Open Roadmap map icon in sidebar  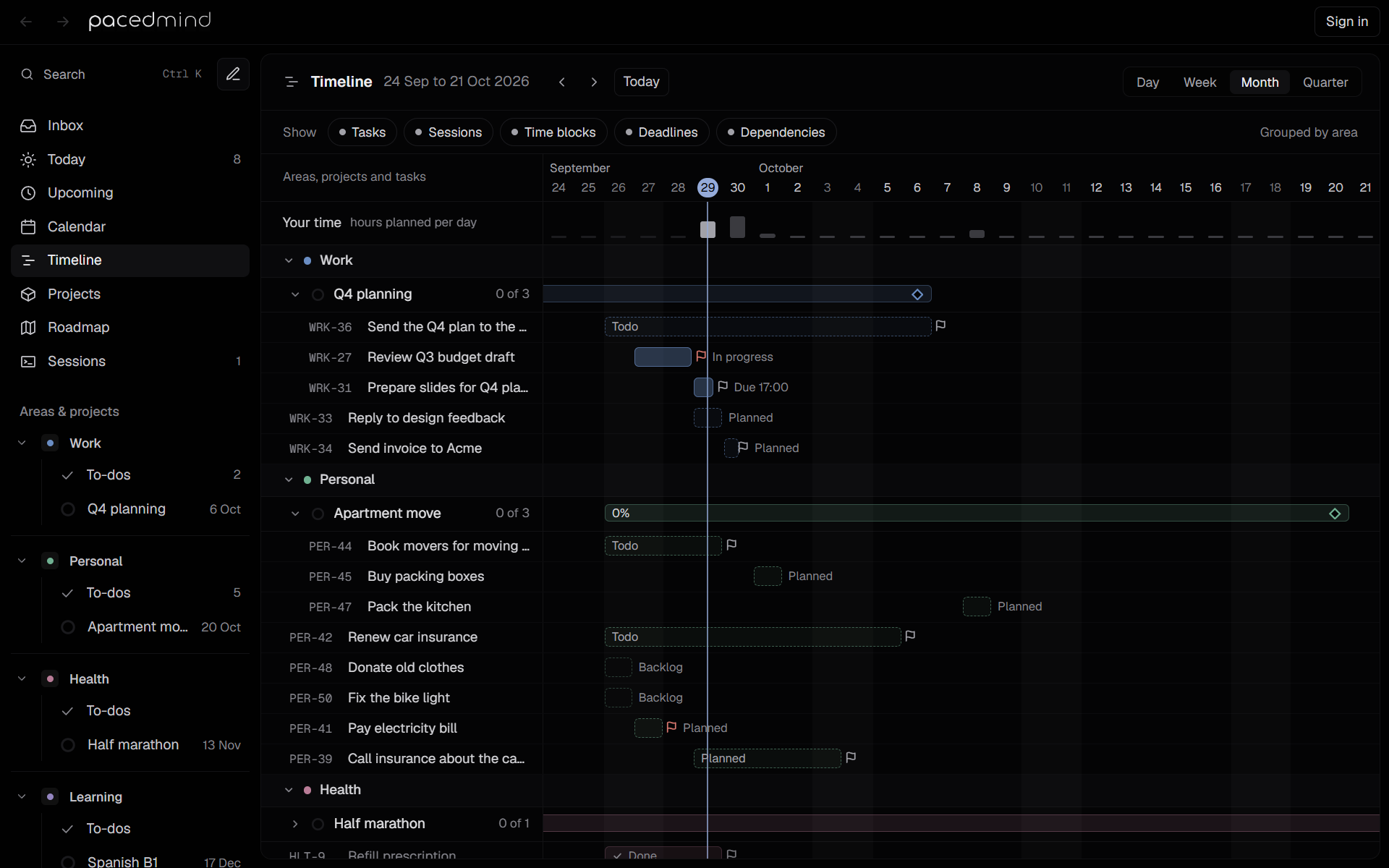click(x=28, y=328)
